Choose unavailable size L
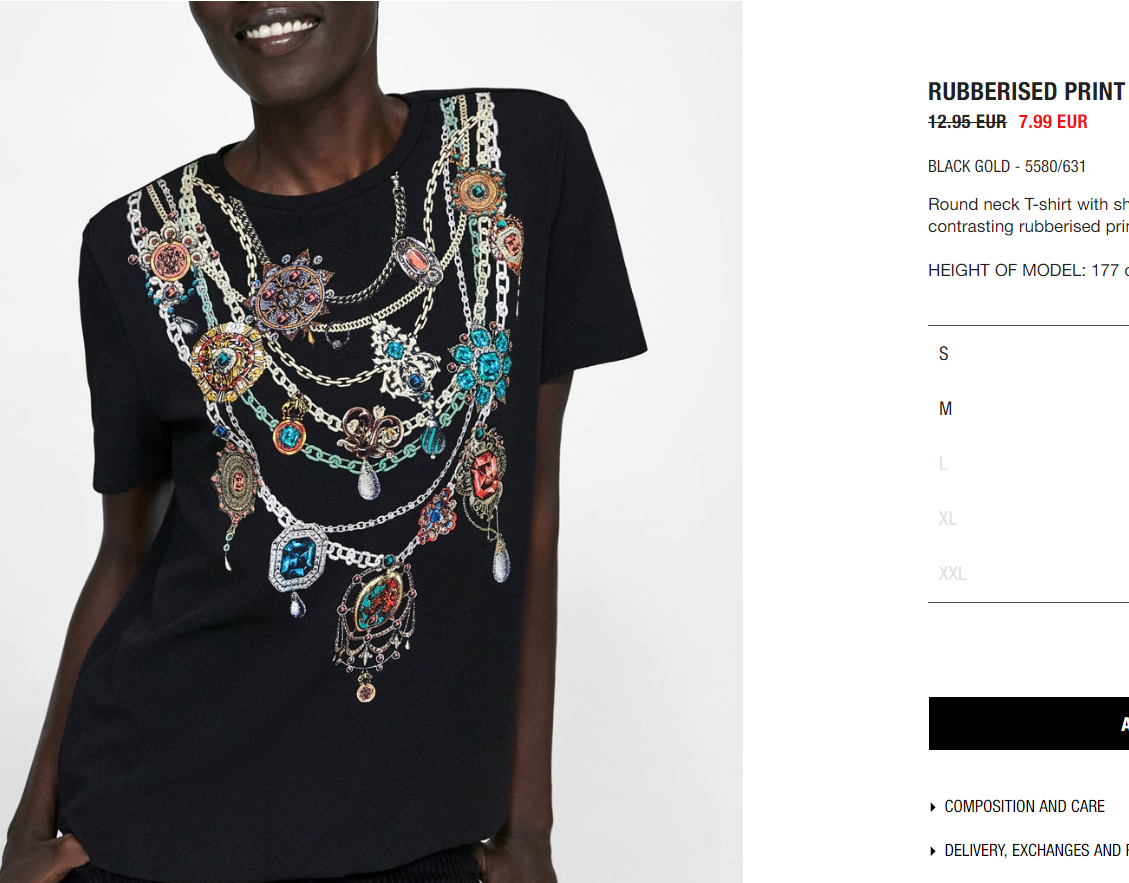This screenshot has width=1129, height=883. point(1028,464)
